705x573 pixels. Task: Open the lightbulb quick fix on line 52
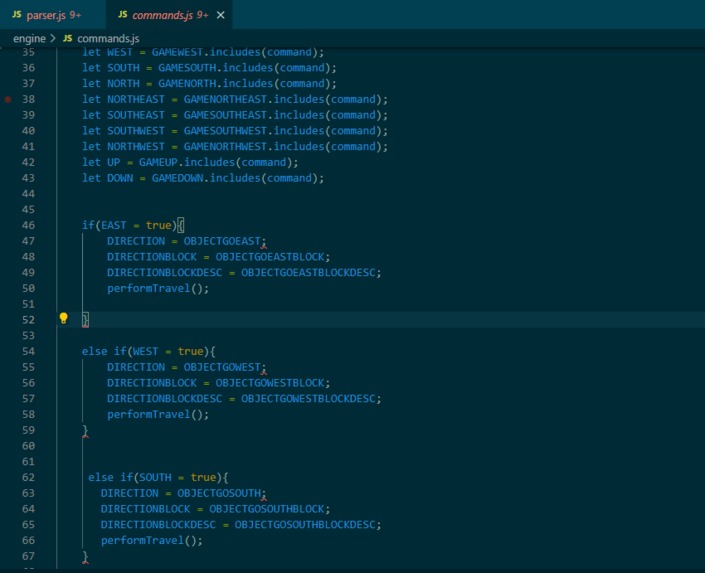63,318
